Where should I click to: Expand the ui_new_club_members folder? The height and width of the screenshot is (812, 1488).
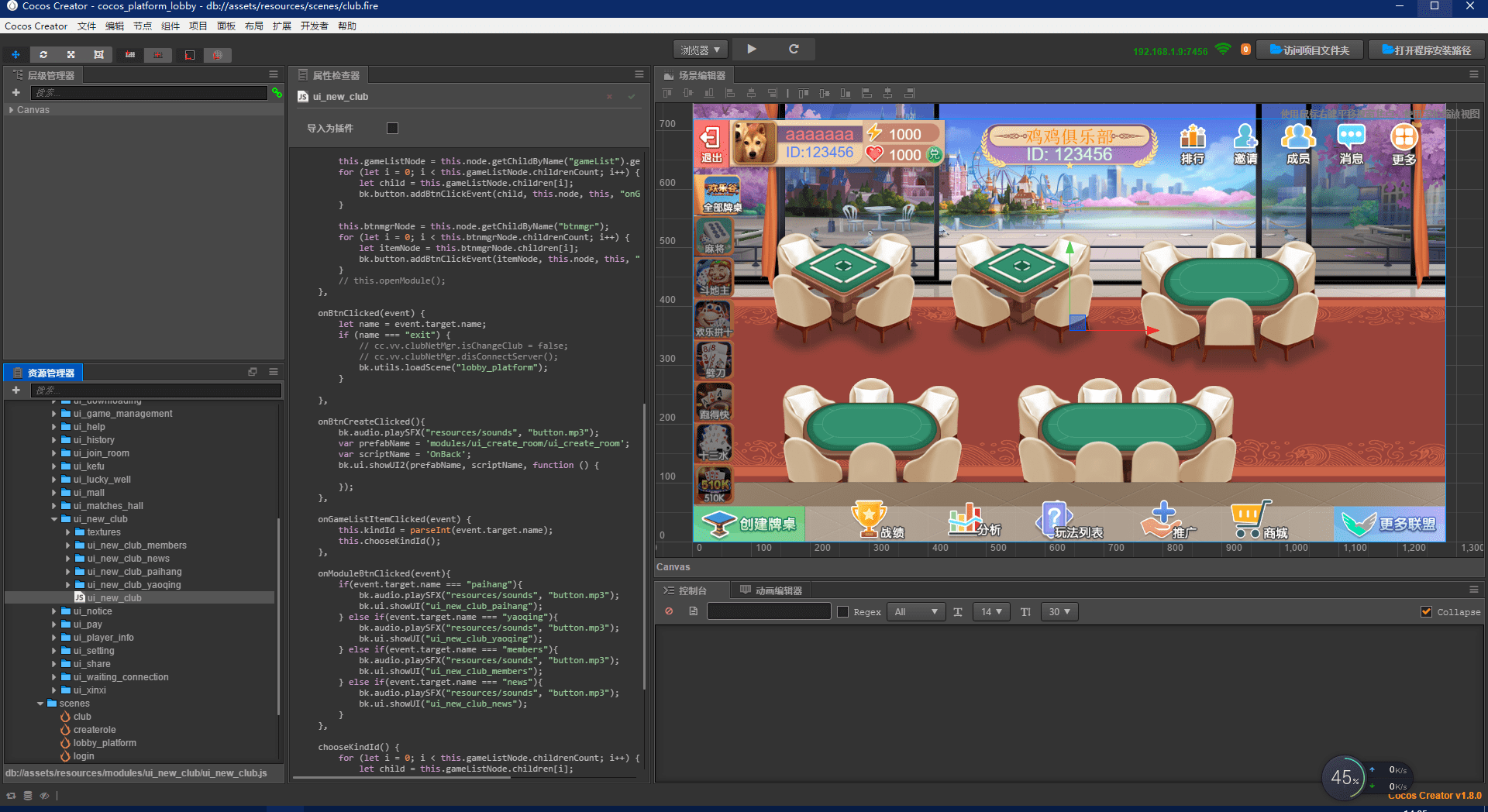point(68,545)
